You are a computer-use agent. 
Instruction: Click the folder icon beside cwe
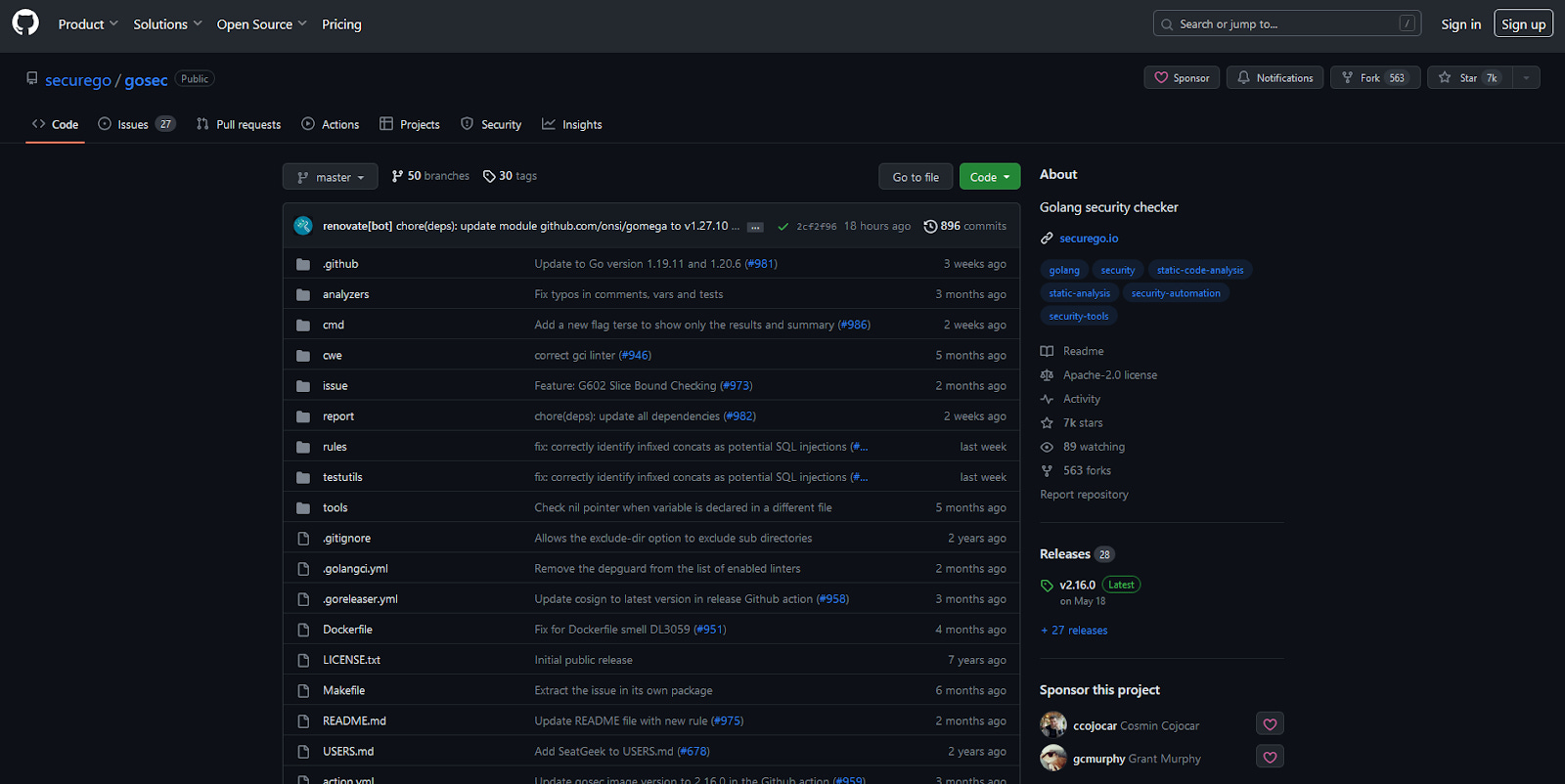click(x=303, y=355)
